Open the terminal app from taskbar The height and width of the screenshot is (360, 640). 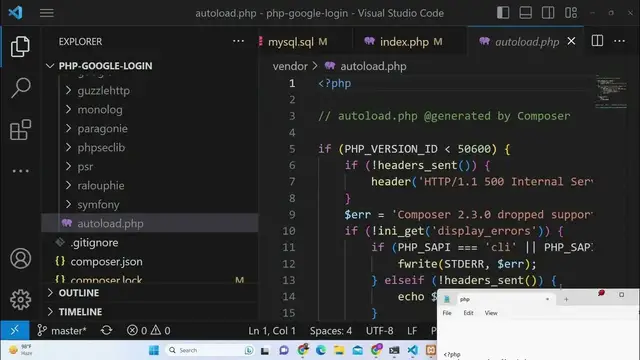394,350
